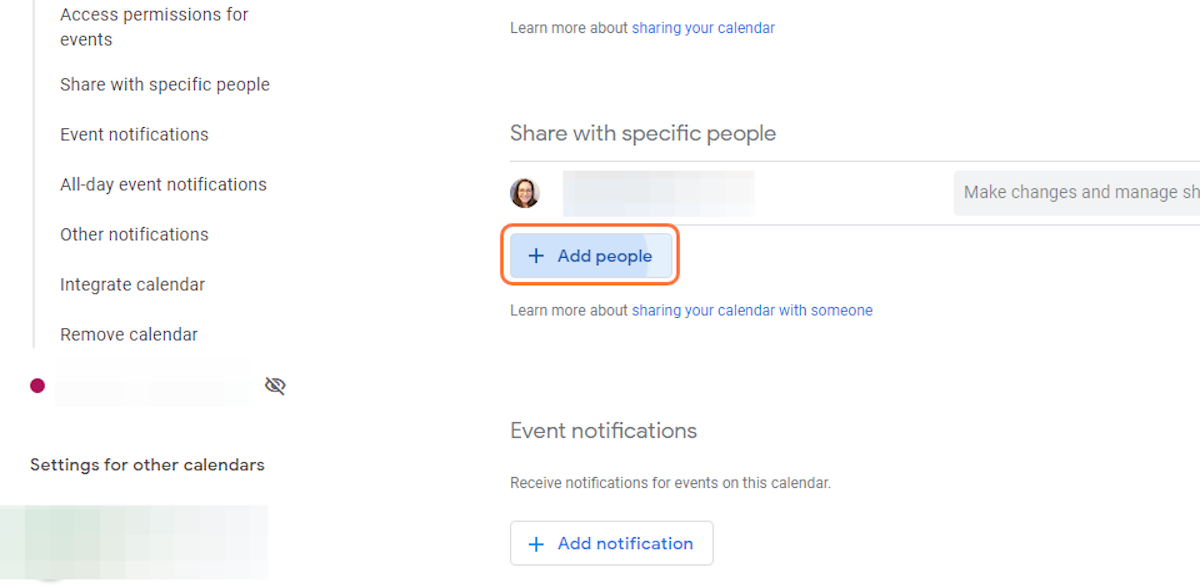Click the maroon calendar color dot

[x=37, y=385]
